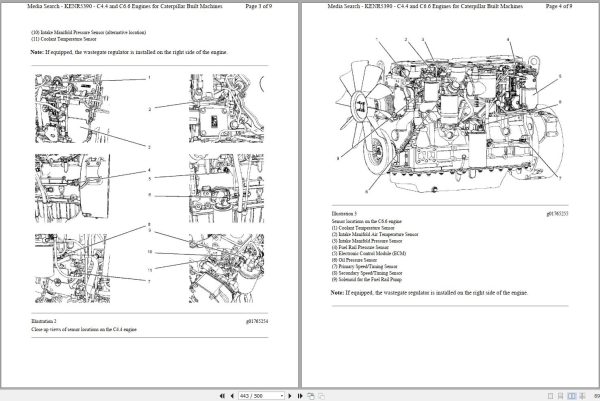Click '(2) Intake Manifold Air Temperature Sensor'
600x401 pixels.
pos(375,234)
